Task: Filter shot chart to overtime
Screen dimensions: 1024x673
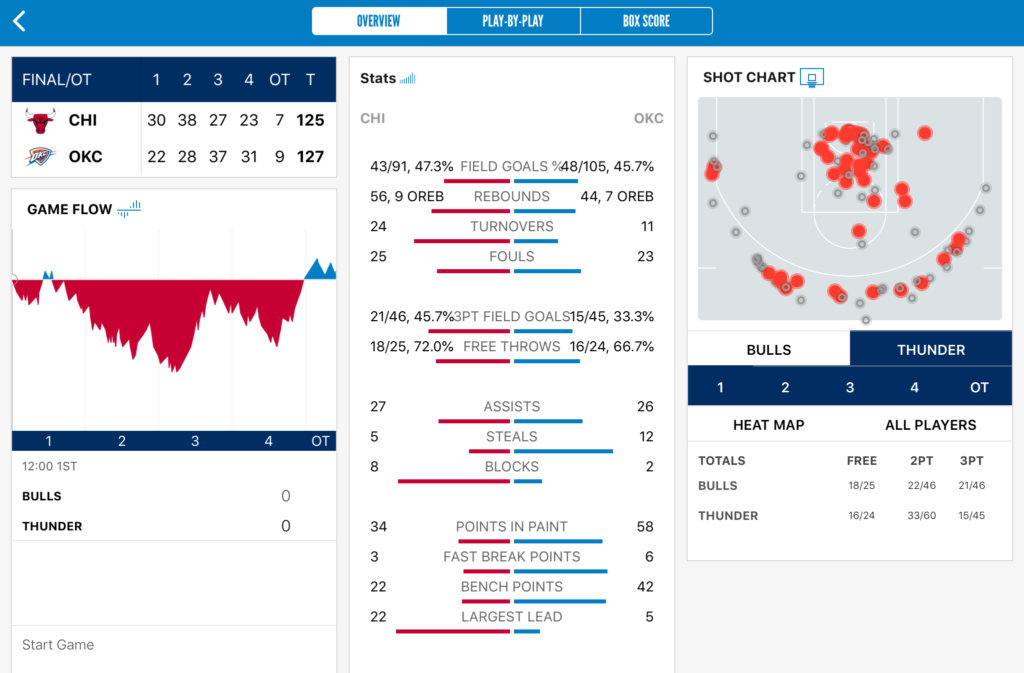Action: pyautogui.click(x=979, y=387)
